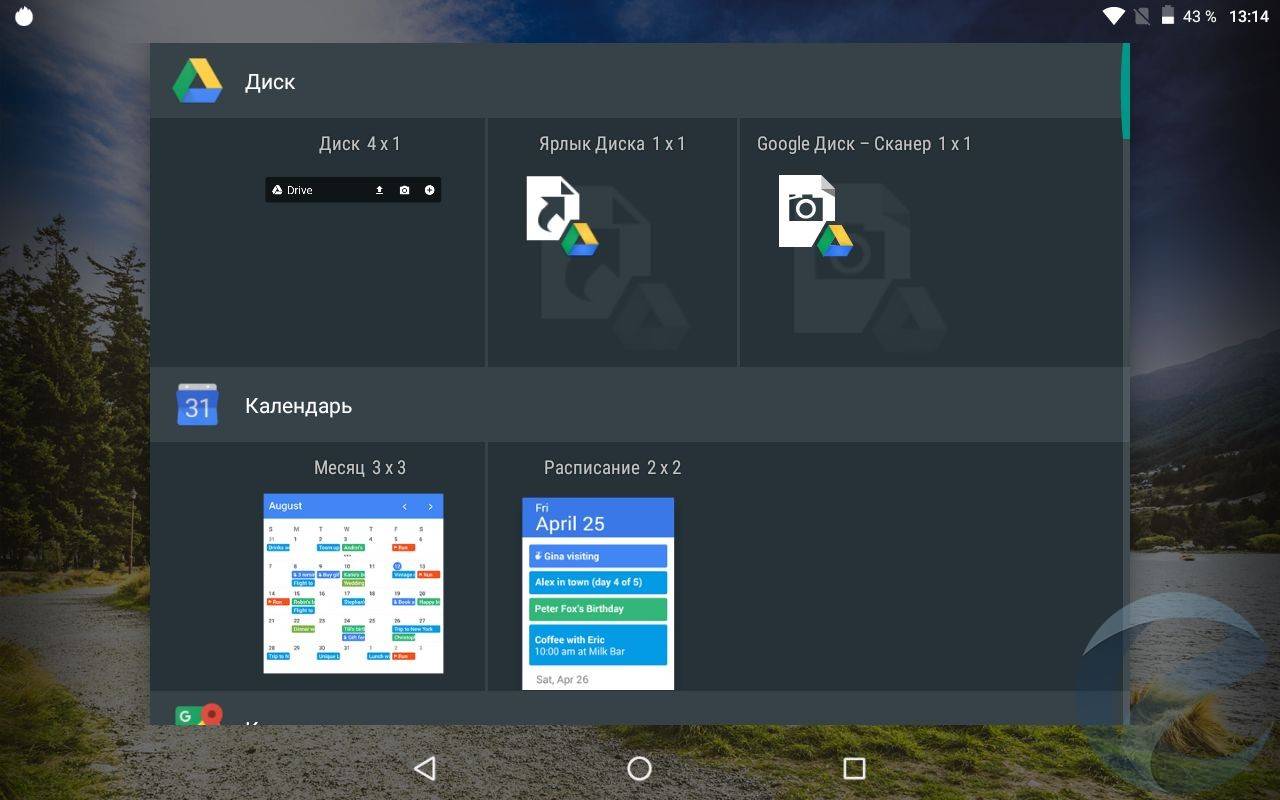Viewport: 1280px width, 800px height.
Task: Tap the Google Calendar 31 icon
Action: click(x=197, y=405)
